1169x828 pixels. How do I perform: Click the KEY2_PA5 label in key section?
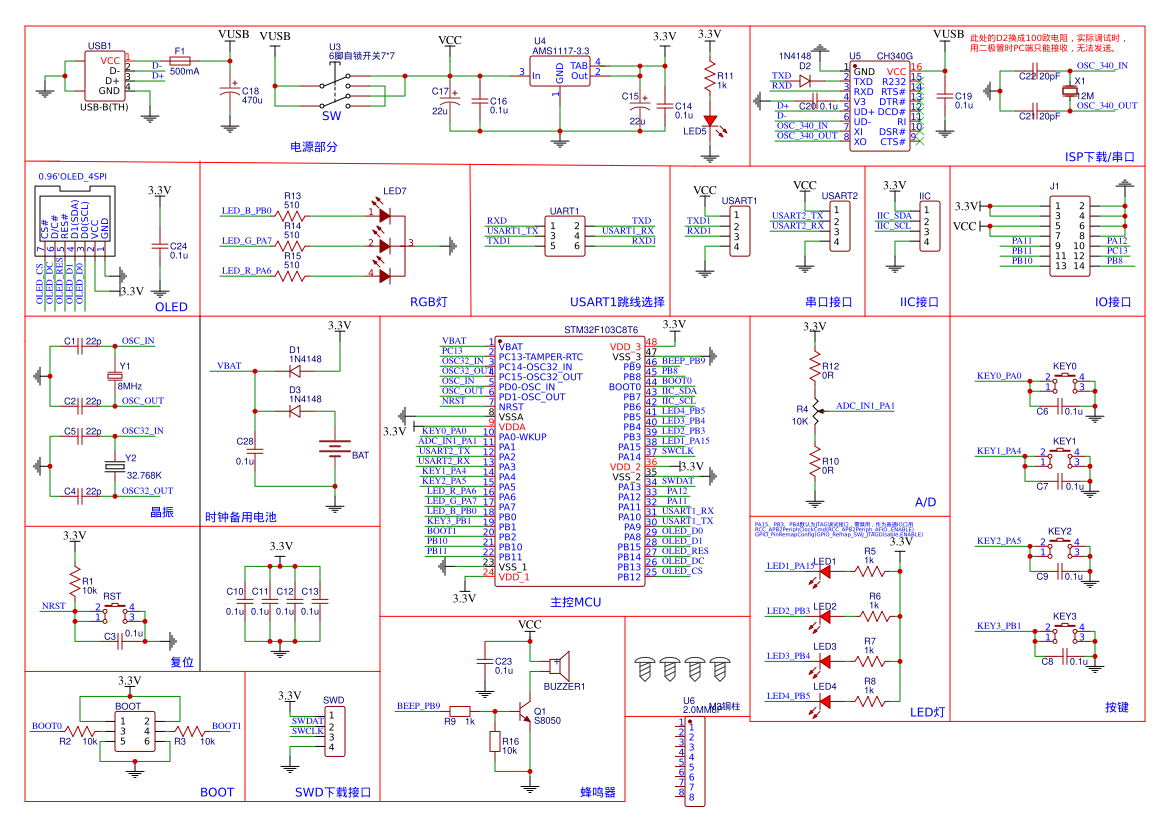tap(999, 541)
